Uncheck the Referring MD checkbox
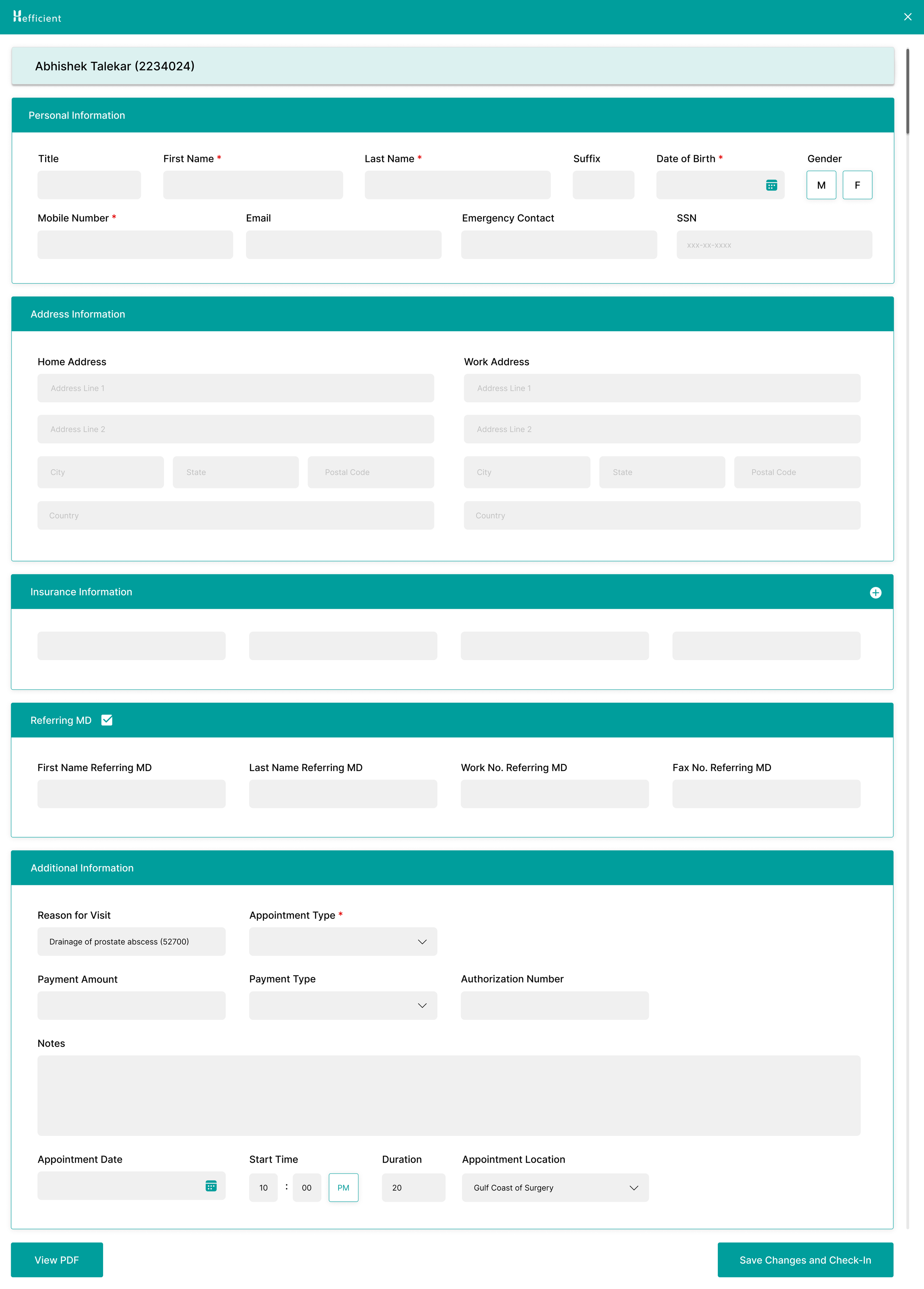This screenshot has height=1289, width=924. (107, 720)
